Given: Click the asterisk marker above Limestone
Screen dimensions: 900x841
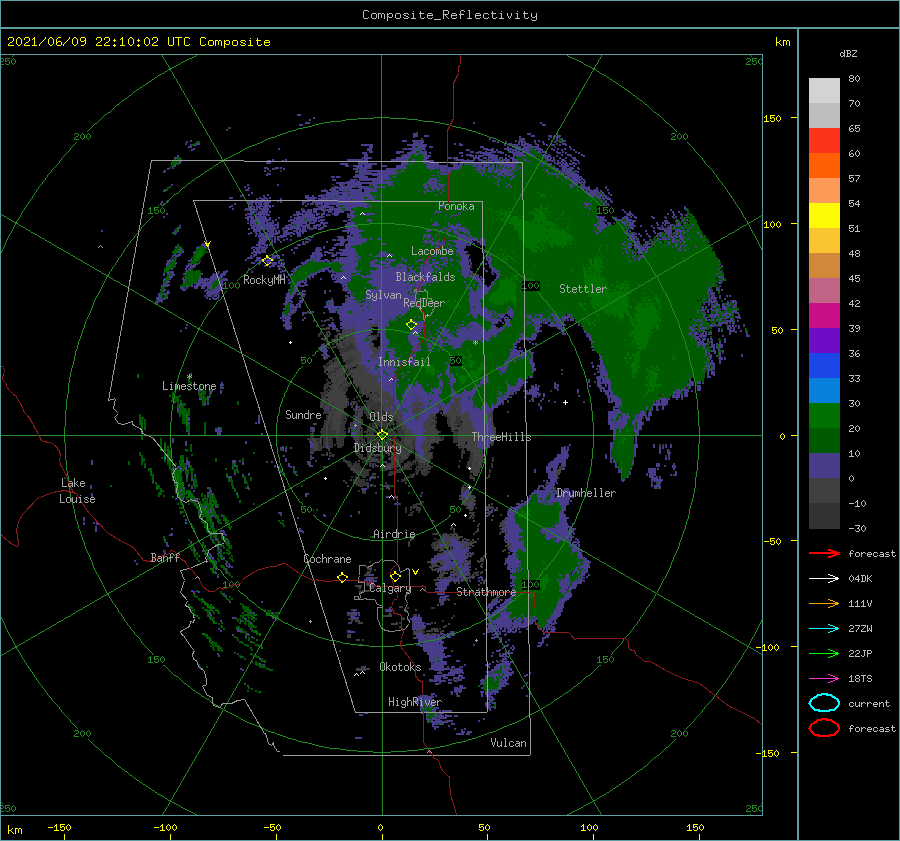Looking at the screenshot, I should 189,377.
